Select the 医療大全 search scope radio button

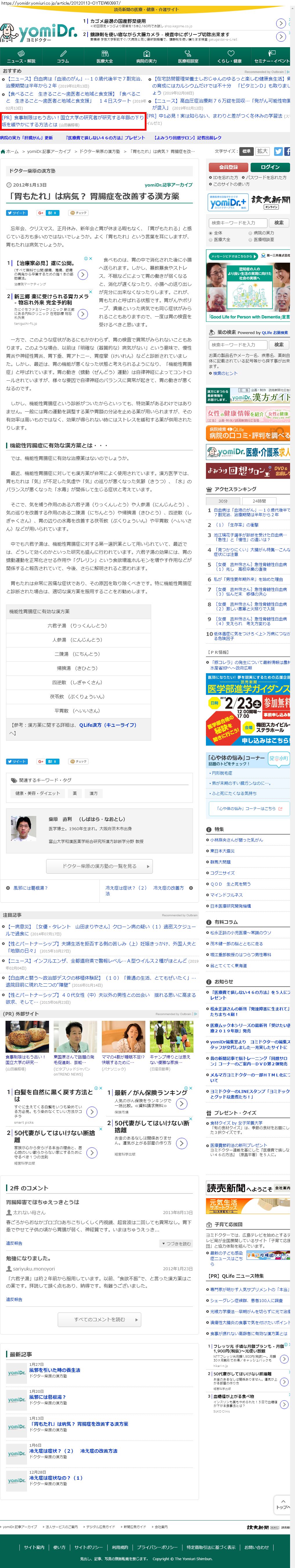[211, 240]
